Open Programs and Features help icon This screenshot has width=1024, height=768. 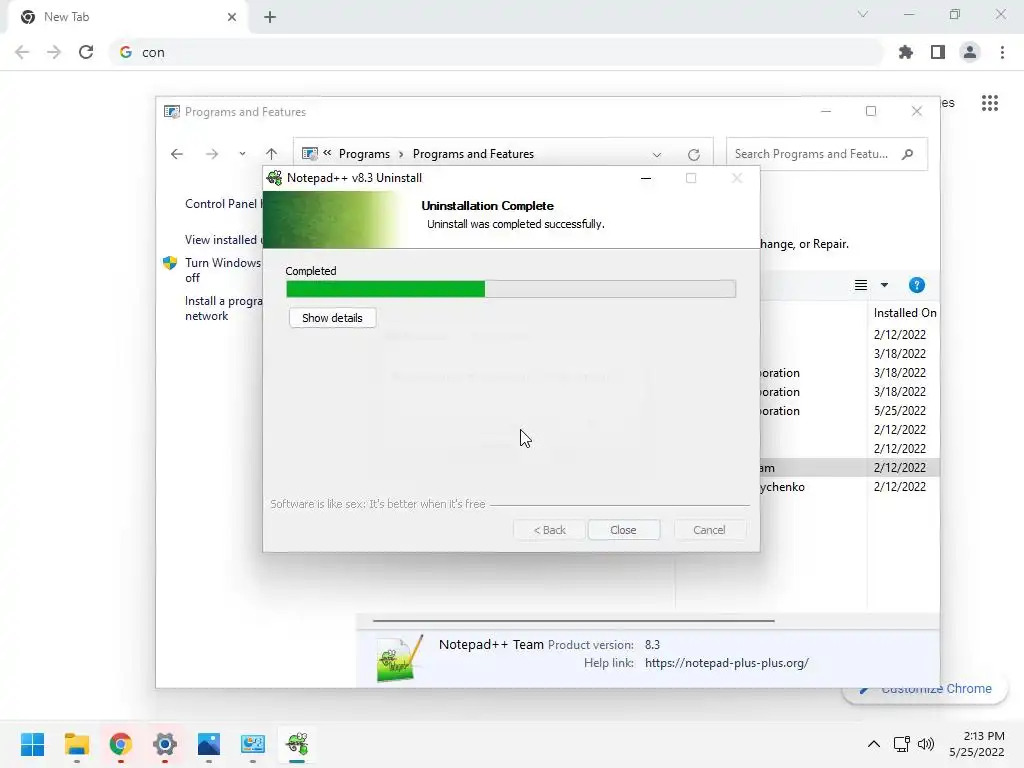click(x=916, y=285)
